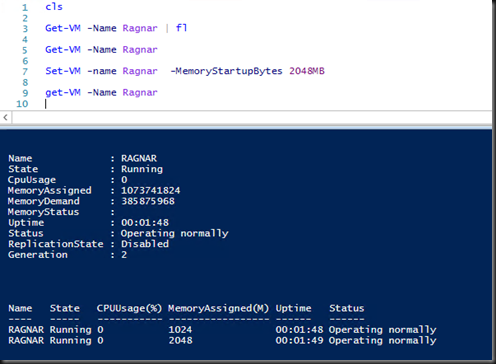Image resolution: width=496 pixels, height=364 pixels.
Task: Click Ragnar argument on line 5
Action: pyautogui.click(x=140, y=50)
